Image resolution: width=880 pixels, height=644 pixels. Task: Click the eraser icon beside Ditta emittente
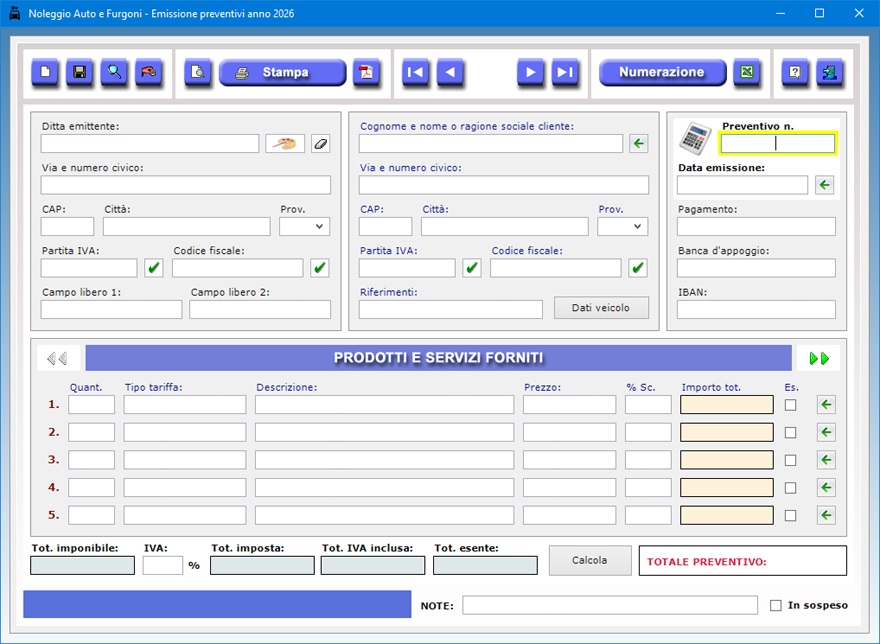(x=320, y=144)
